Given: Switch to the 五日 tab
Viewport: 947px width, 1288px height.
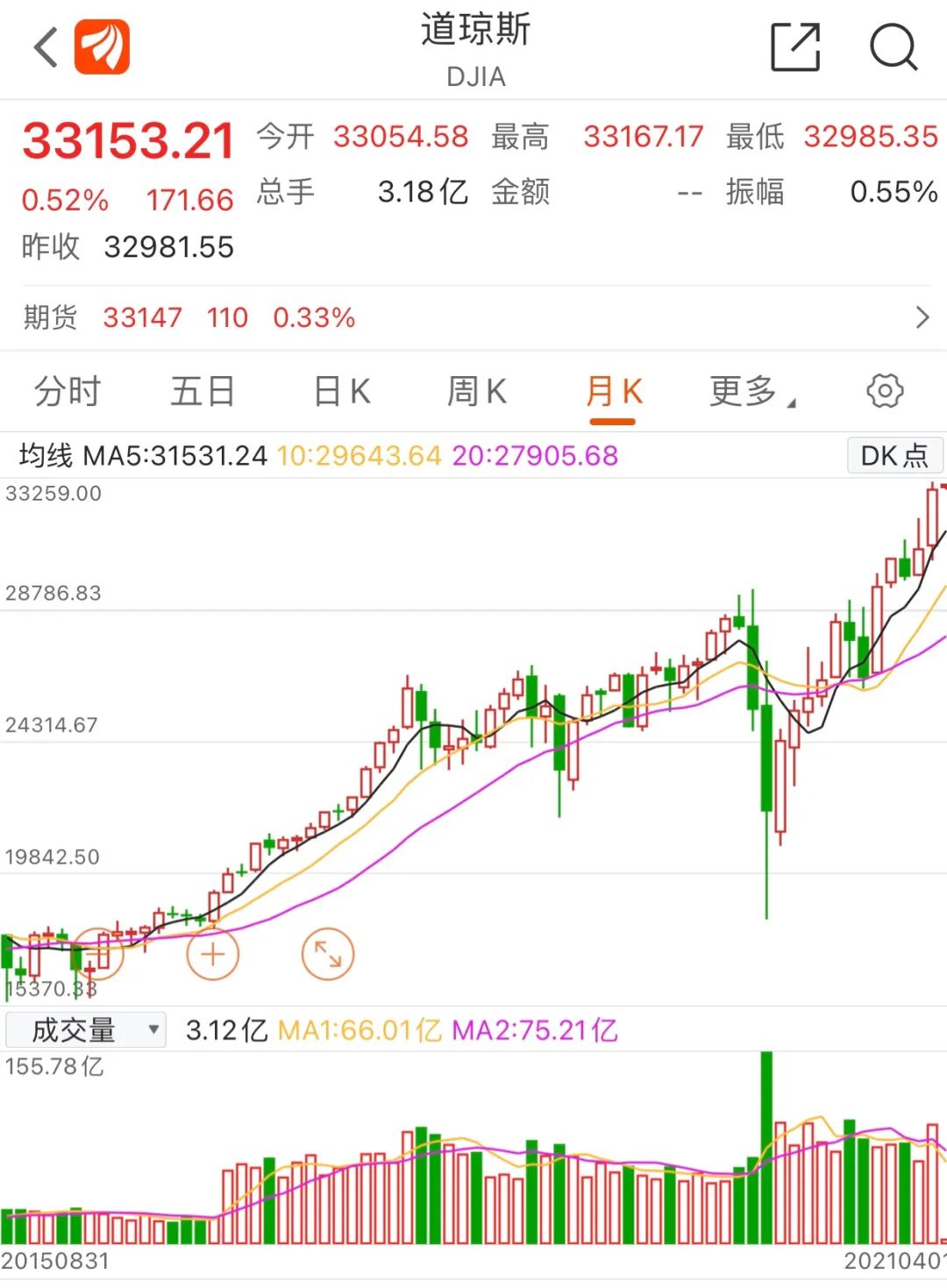Looking at the screenshot, I should [x=203, y=391].
